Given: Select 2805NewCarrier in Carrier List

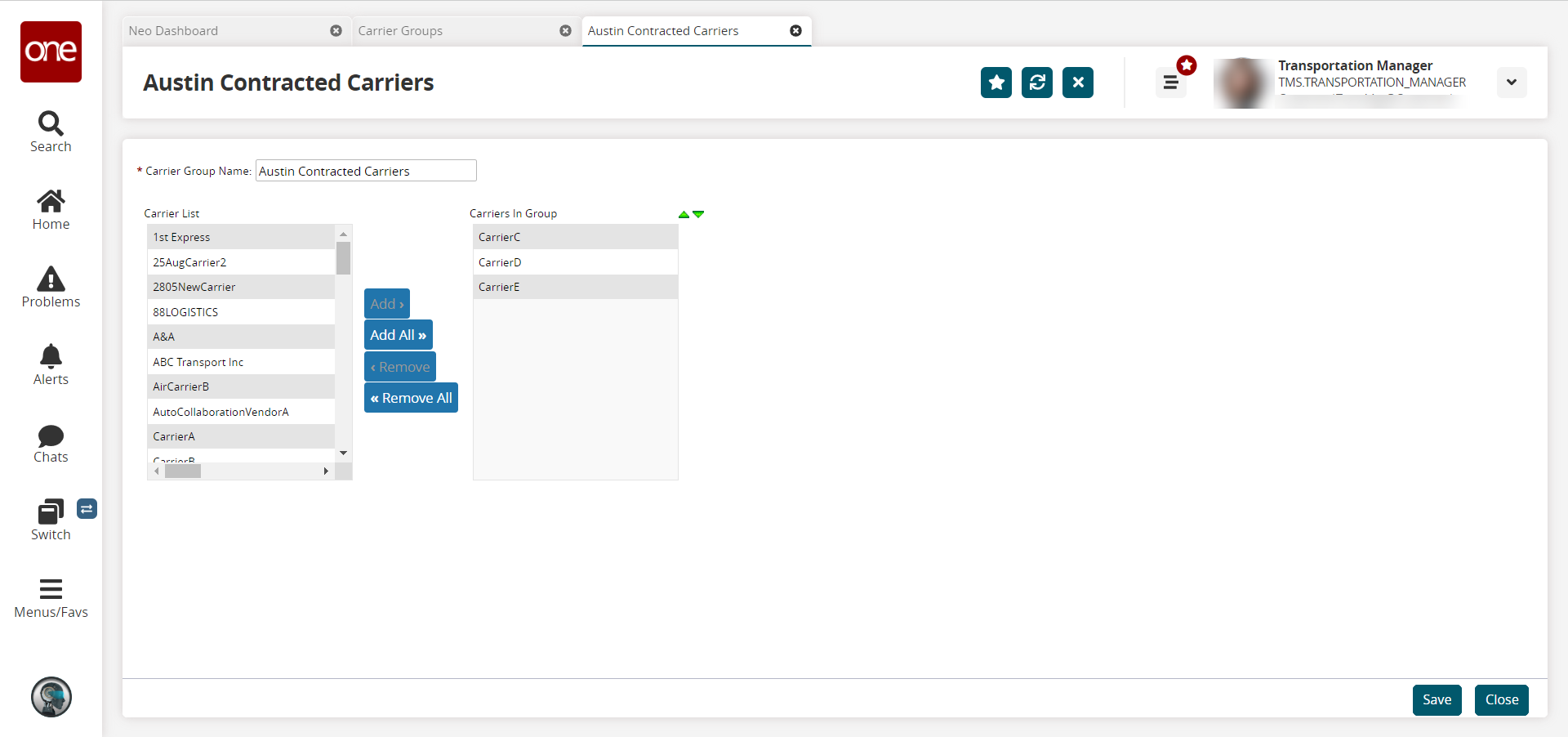Looking at the screenshot, I should pyautogui.click(x=241, y=287).
